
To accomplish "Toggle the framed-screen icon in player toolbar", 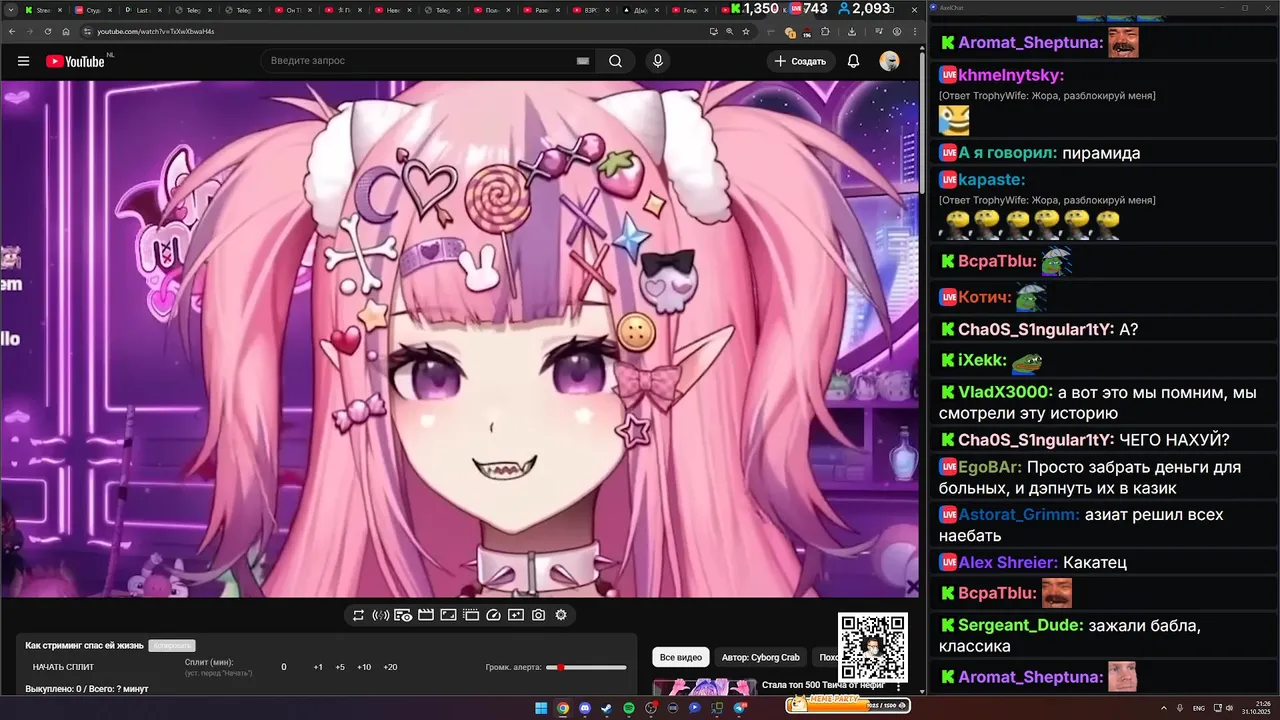I will pos(448,615).
